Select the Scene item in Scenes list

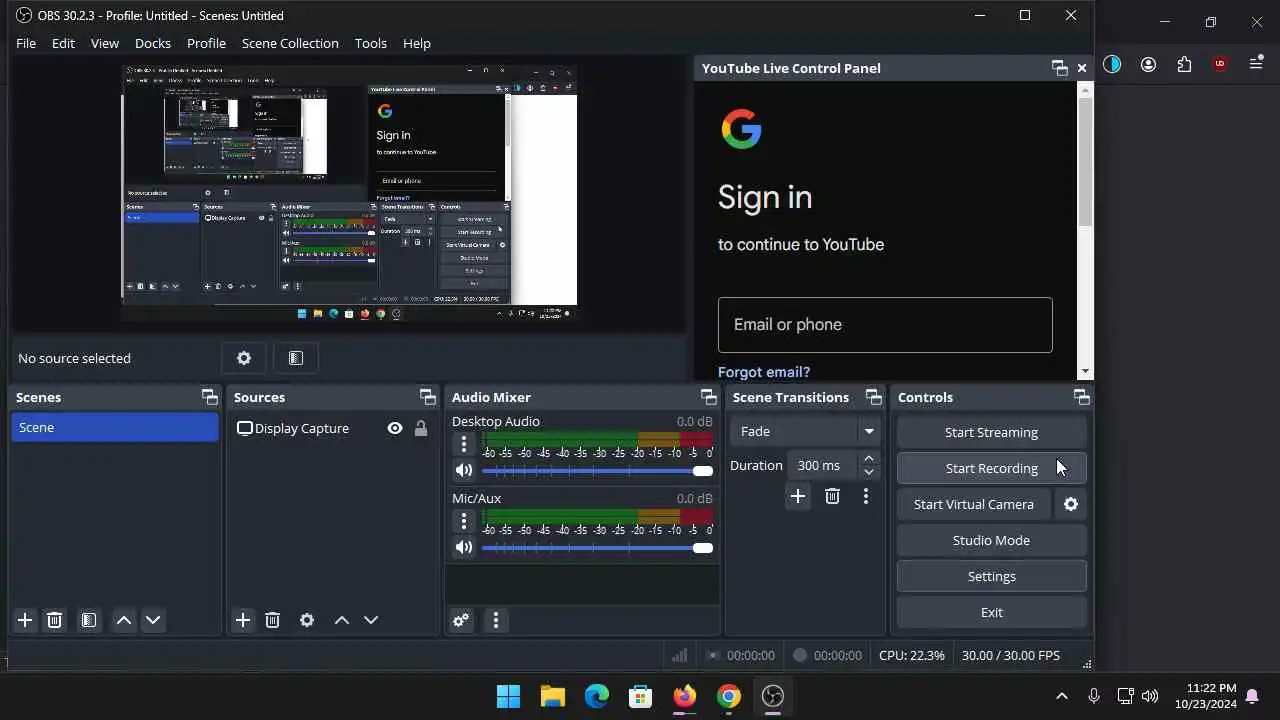click(115, 427)
